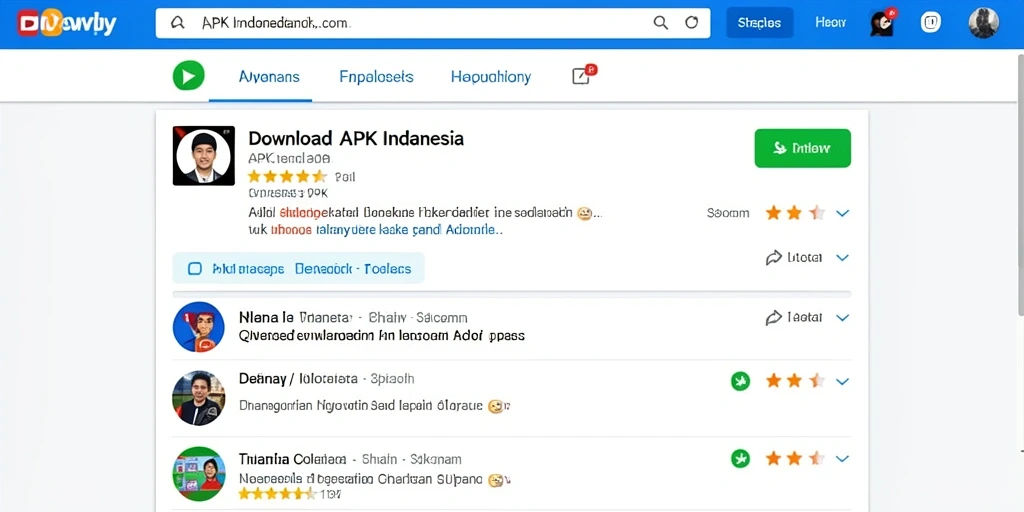The height and width of the screenshot is (512, 1024).
Task: Expand the chevron next to the Saoom rating
Action: coord(842,213)
